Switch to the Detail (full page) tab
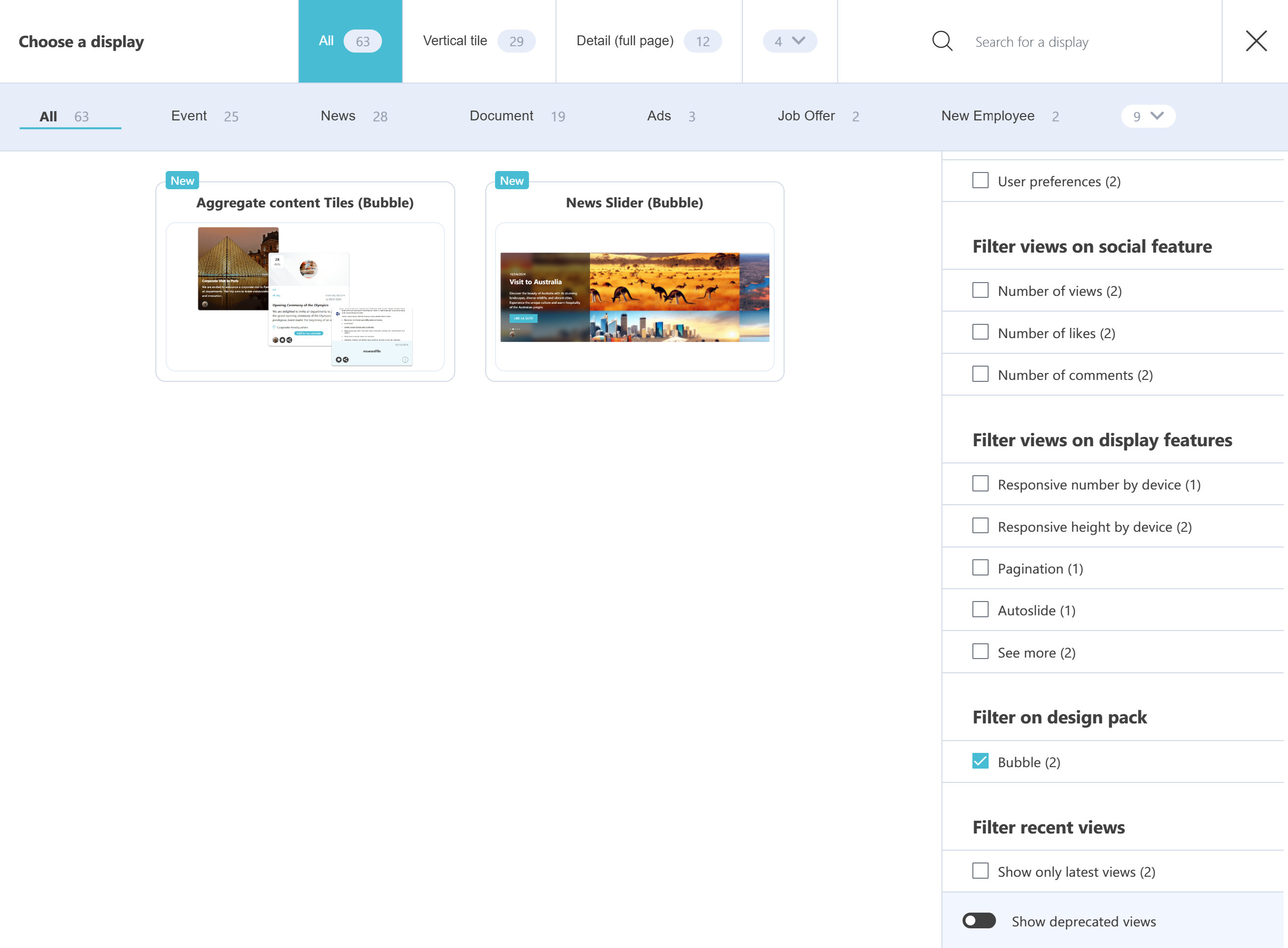This screenshot has height=948, width=1288. [648, 41]
